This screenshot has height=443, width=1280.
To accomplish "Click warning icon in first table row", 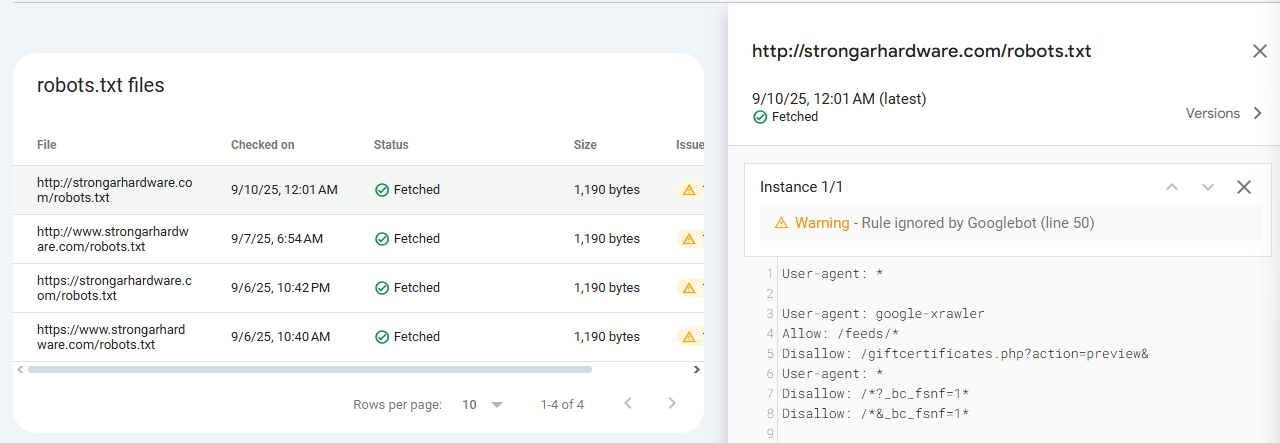I will point(688,190).
